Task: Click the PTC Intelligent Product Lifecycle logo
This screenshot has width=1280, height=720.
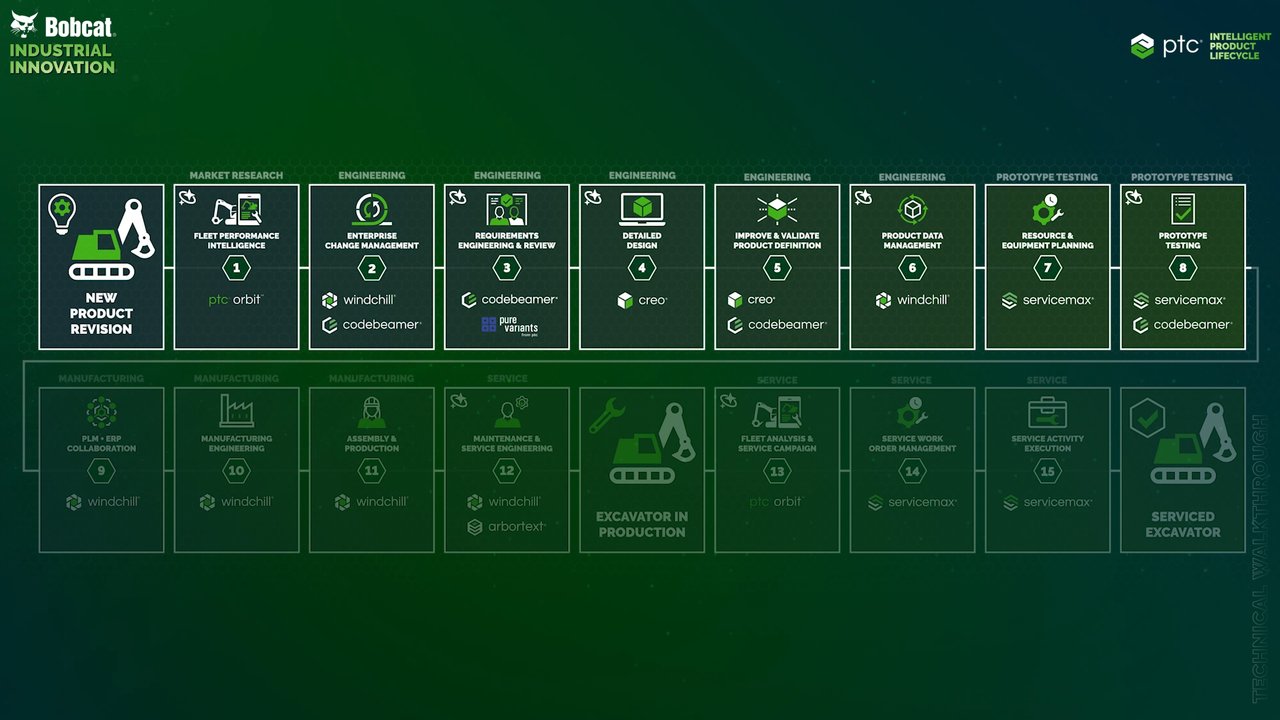Action: pyautogui.click(x=1200, y=46)
